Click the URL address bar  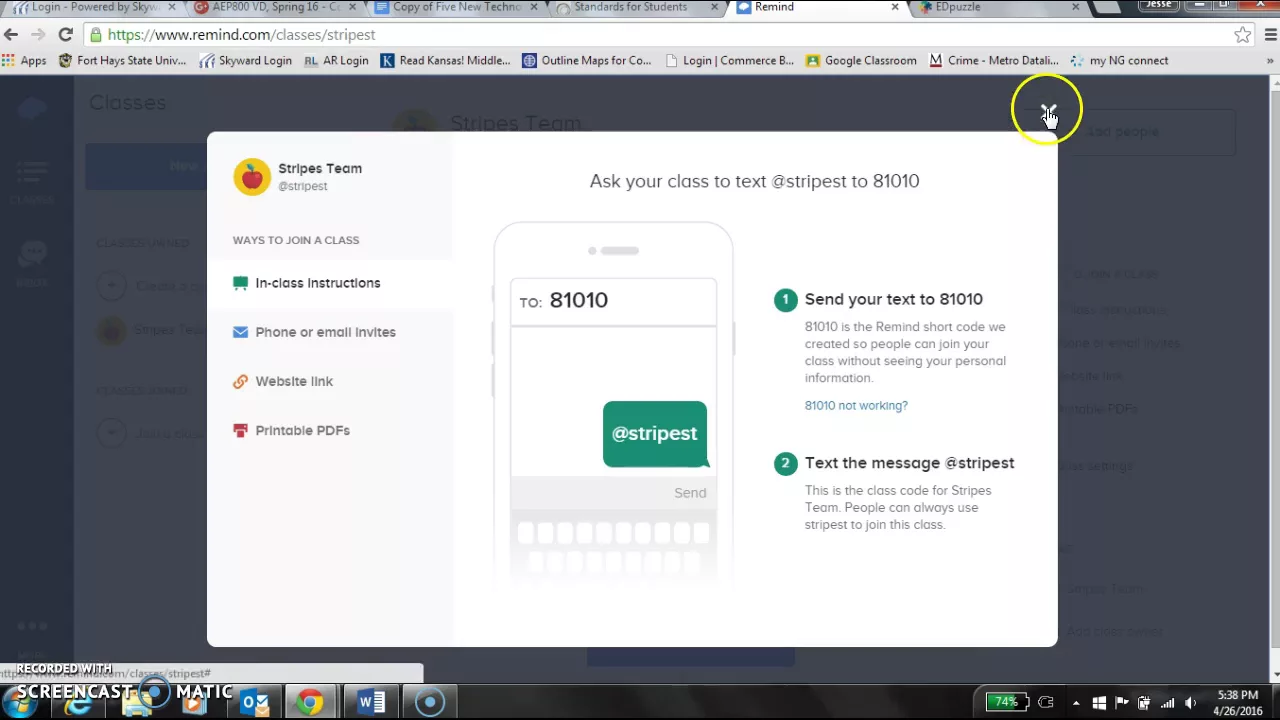click(660, 35)
